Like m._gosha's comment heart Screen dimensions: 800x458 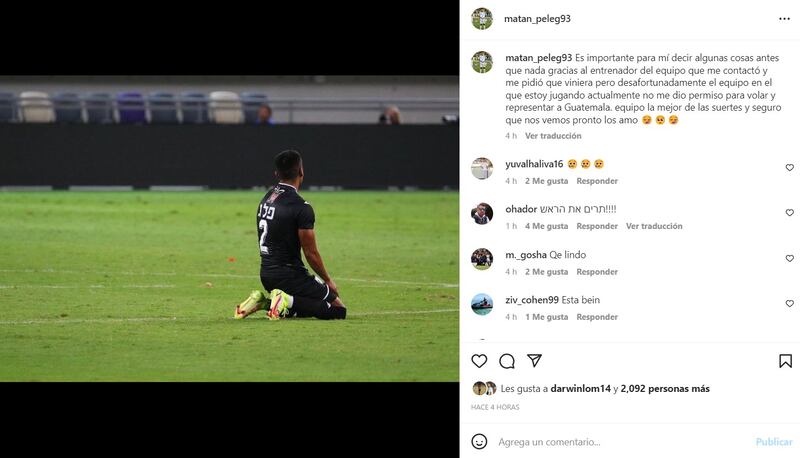click(789, 258)
